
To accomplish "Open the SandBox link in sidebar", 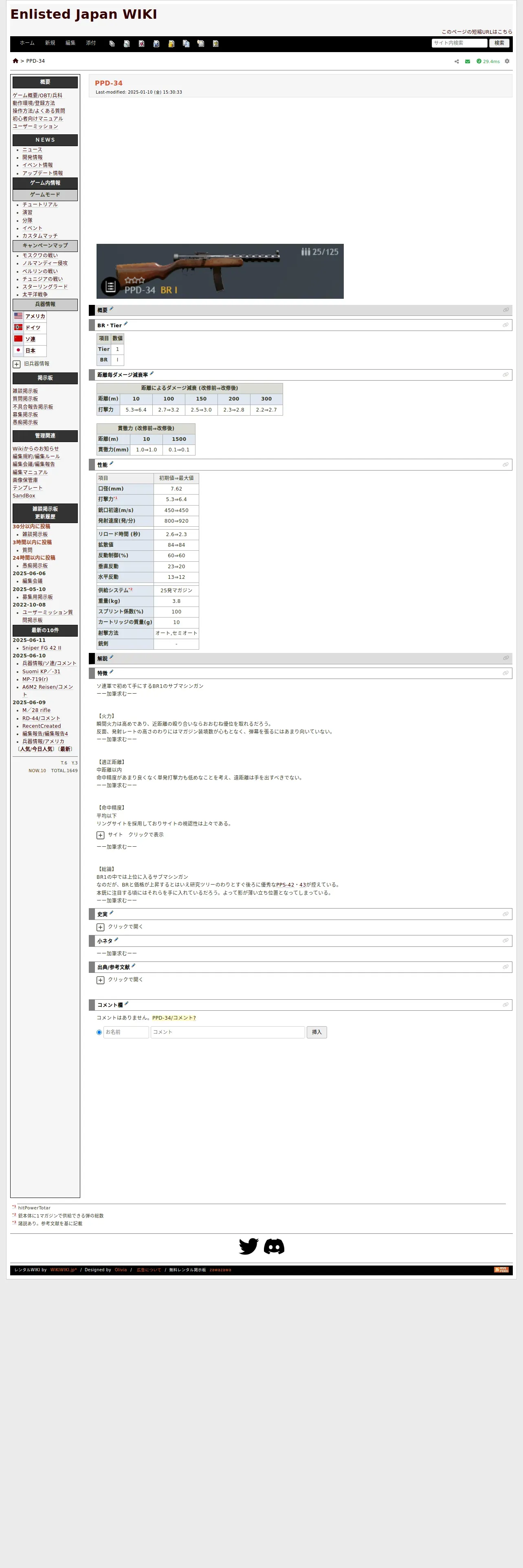I will (24, 495).
